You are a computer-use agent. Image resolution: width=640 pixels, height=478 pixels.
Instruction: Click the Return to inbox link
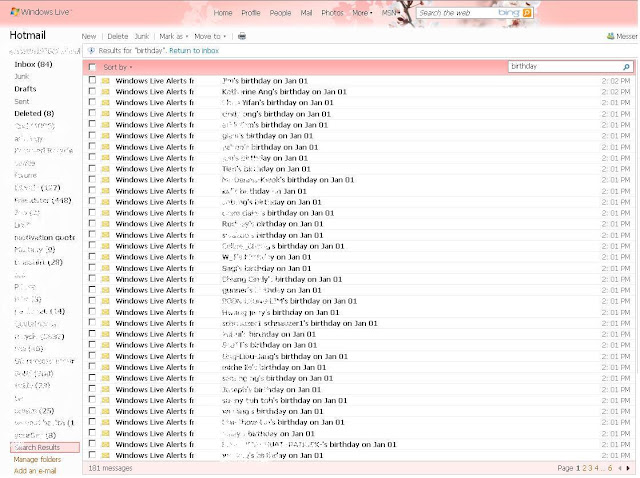click(x=194, y=51)
